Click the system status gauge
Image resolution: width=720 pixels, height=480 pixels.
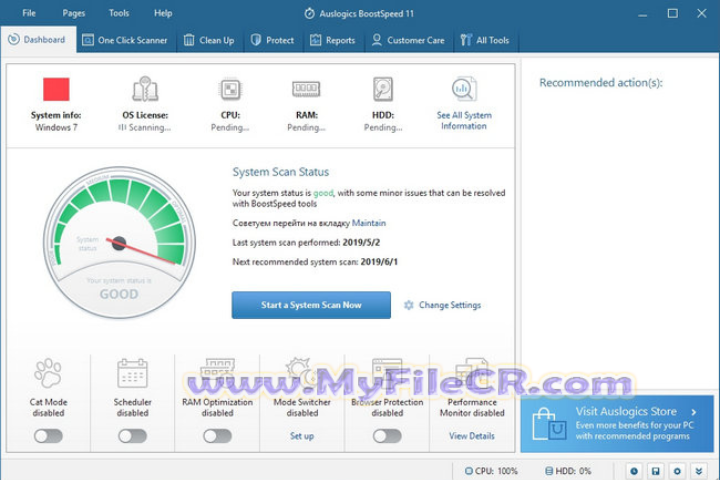tap(119, 243)
